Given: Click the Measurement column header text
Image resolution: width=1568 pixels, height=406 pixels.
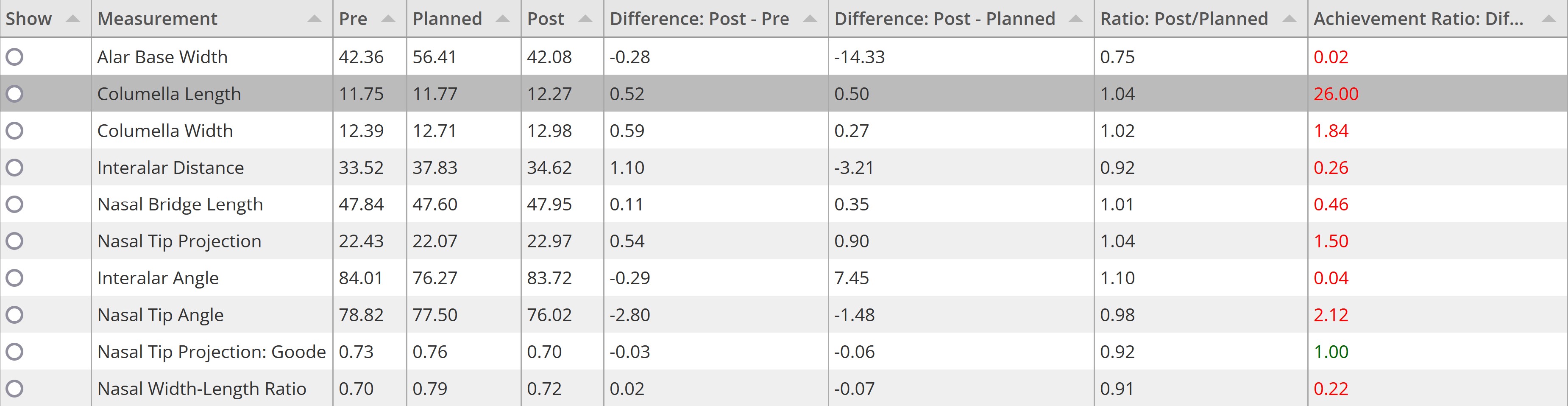Looking at the screenshot, I should [157, 19].
